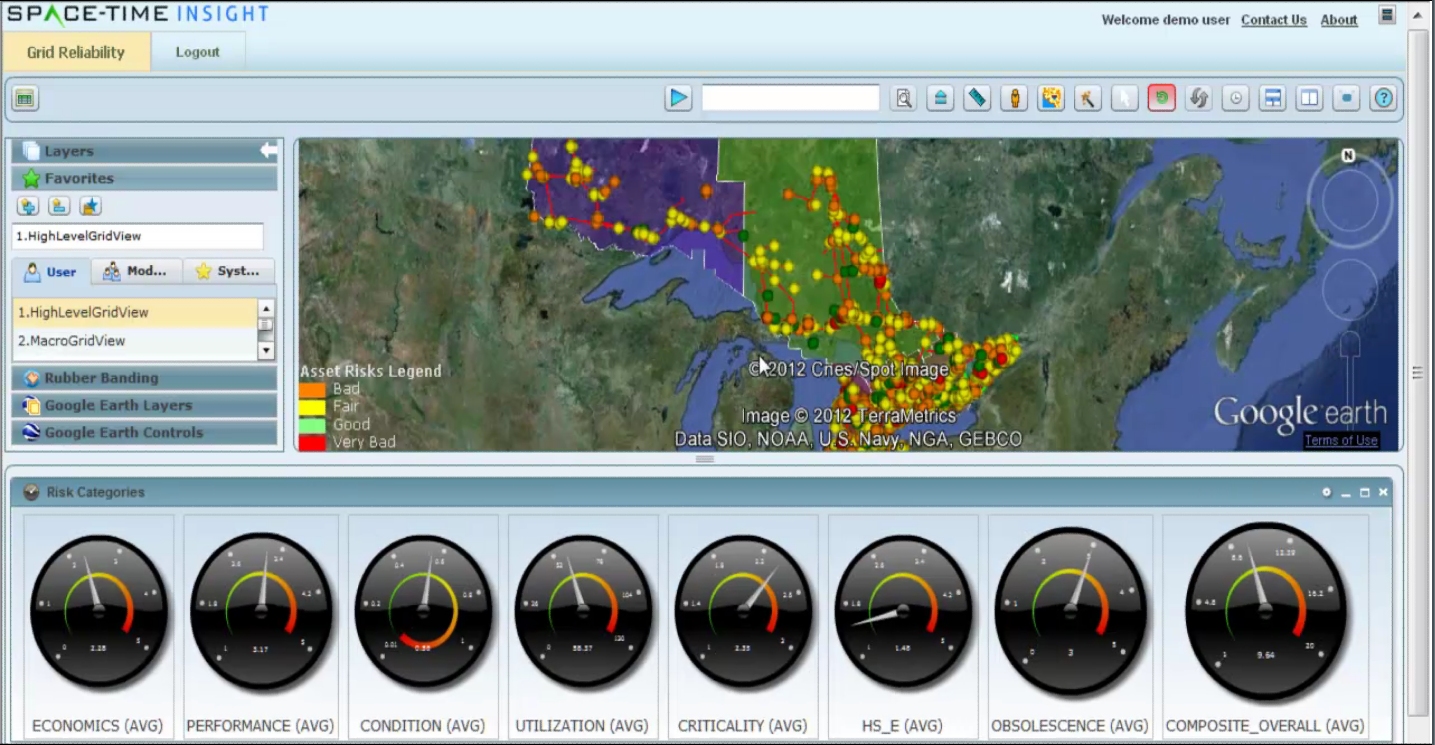Expand the Rubber Banding panel
The image size is (1435, 745).
tap(144, 378)
